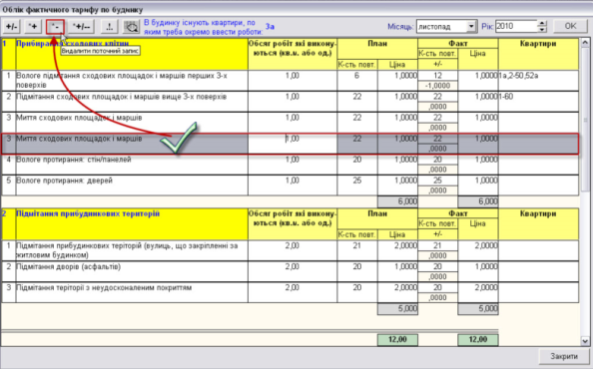Click fact count cell showing 12

click(x=438, y=75)
